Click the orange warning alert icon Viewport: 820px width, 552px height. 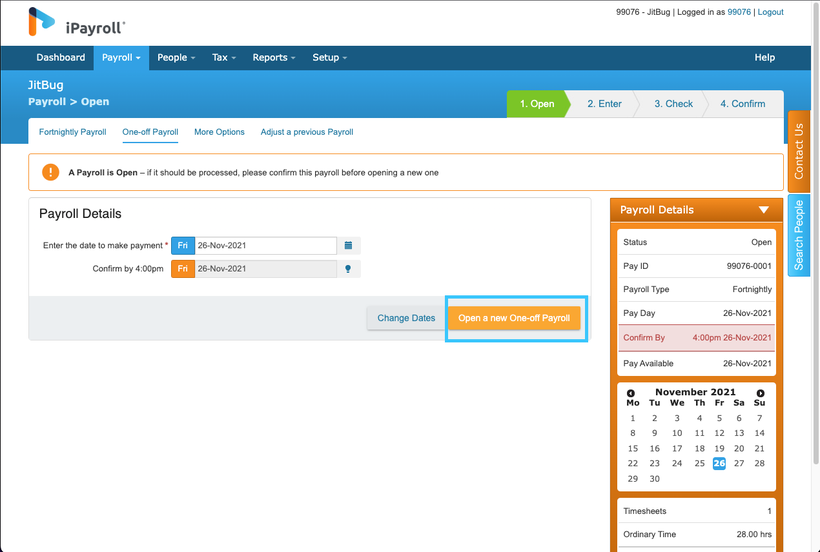click(x=50, y=172)
